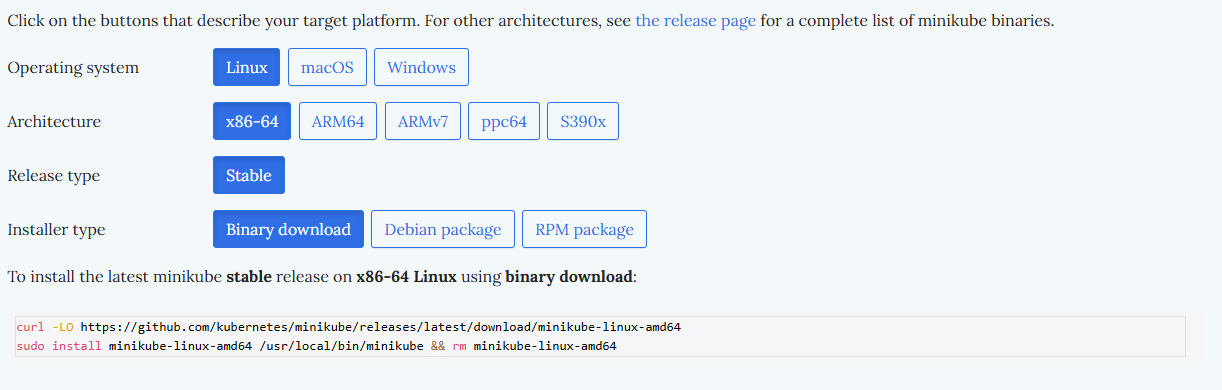Click the Installer type label
Viewport: 1222px width, 390px height.
[x=56, y=230]
